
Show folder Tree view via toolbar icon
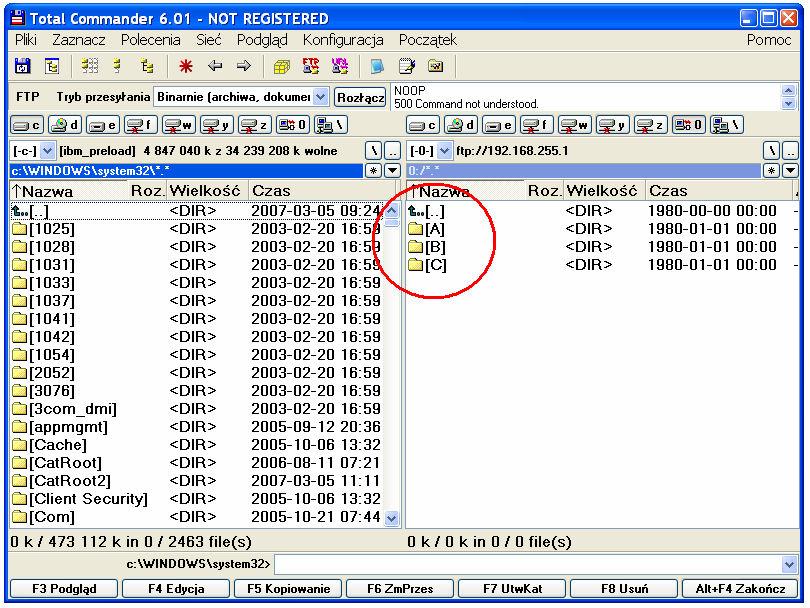point(147,66)
